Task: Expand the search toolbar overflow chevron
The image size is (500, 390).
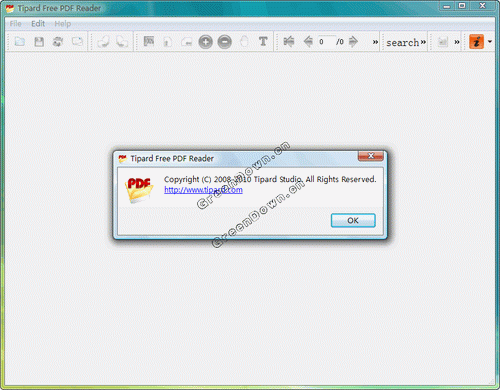Action: click(423, 42)
